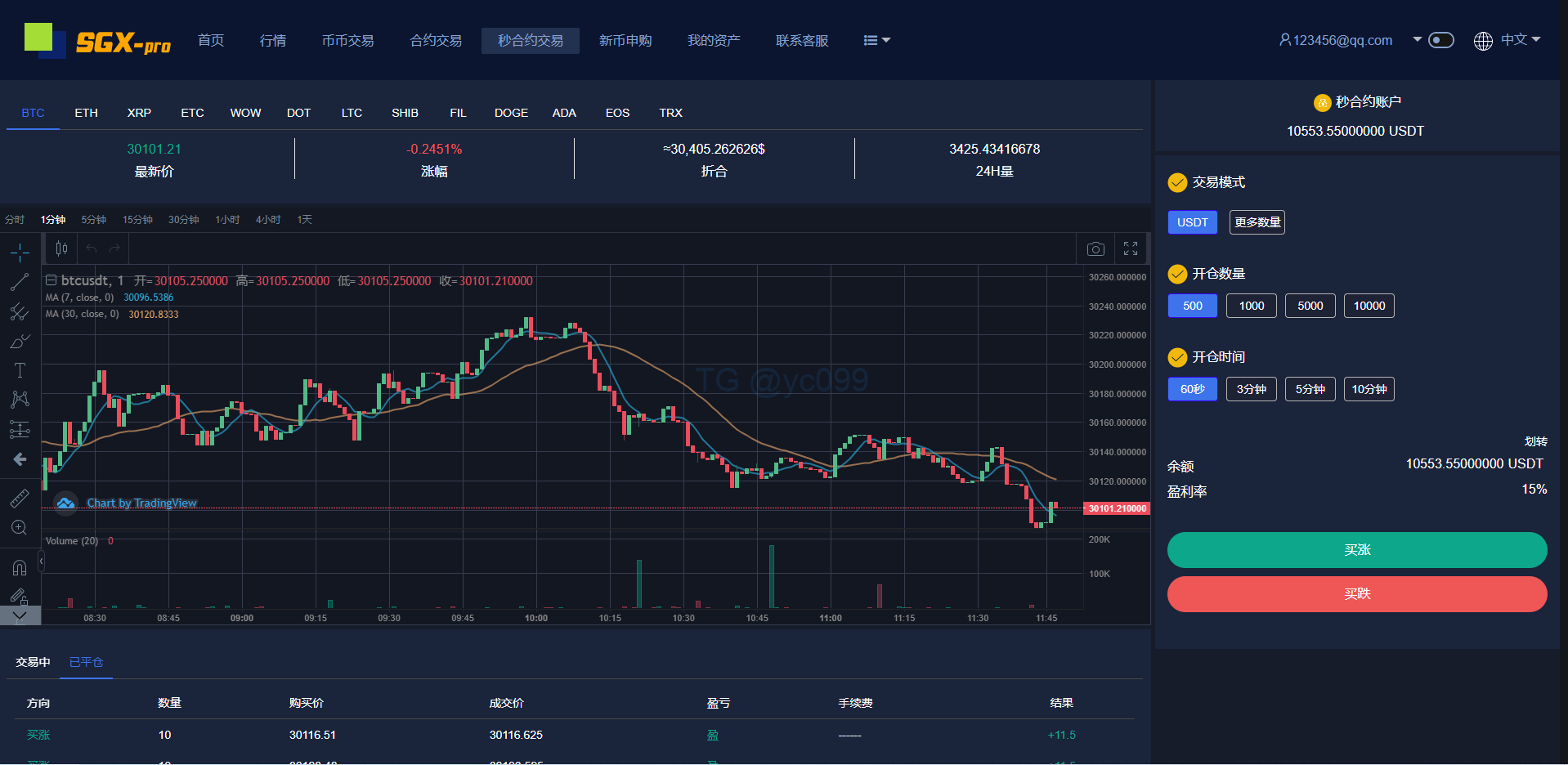Select the text annotation tool
Image resolution: width=1568 pixels, height=765 pixels.
click(20, 369)
